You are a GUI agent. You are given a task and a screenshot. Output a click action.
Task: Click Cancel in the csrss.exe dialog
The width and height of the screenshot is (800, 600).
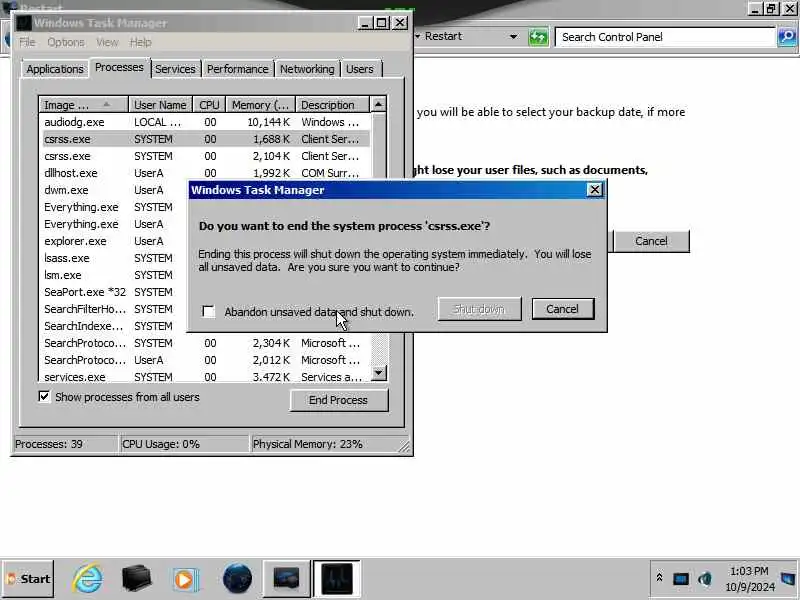[563, 309]
